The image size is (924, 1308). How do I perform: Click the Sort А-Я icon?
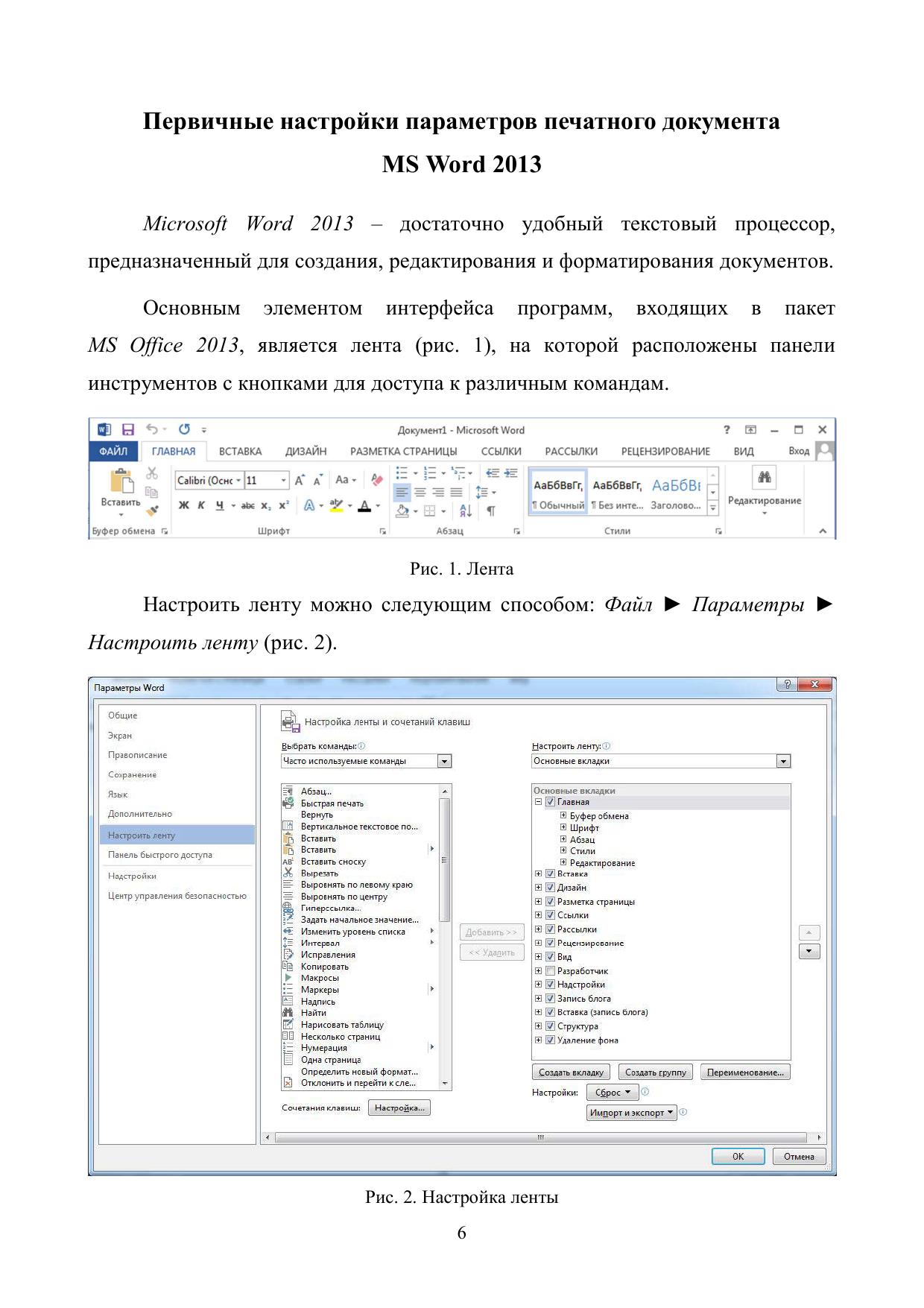[x=466, y=511]
